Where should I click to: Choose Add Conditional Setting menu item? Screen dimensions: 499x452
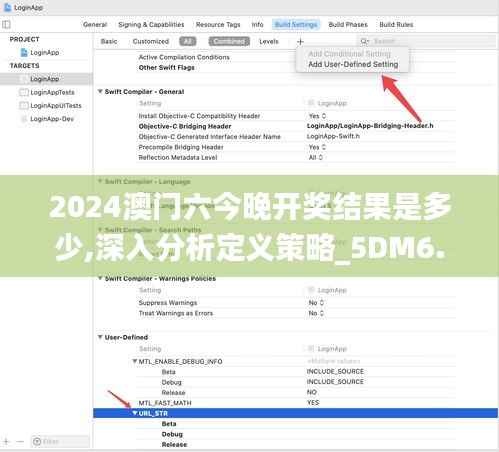tap(349, 54)
